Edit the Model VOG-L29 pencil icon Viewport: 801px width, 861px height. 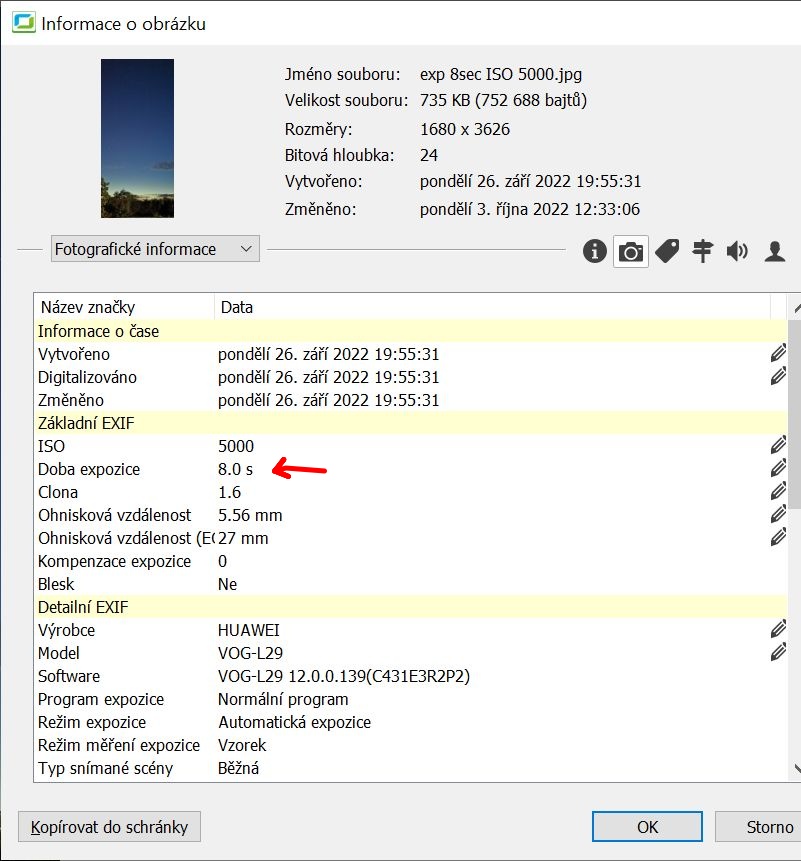tap(779, 651)
